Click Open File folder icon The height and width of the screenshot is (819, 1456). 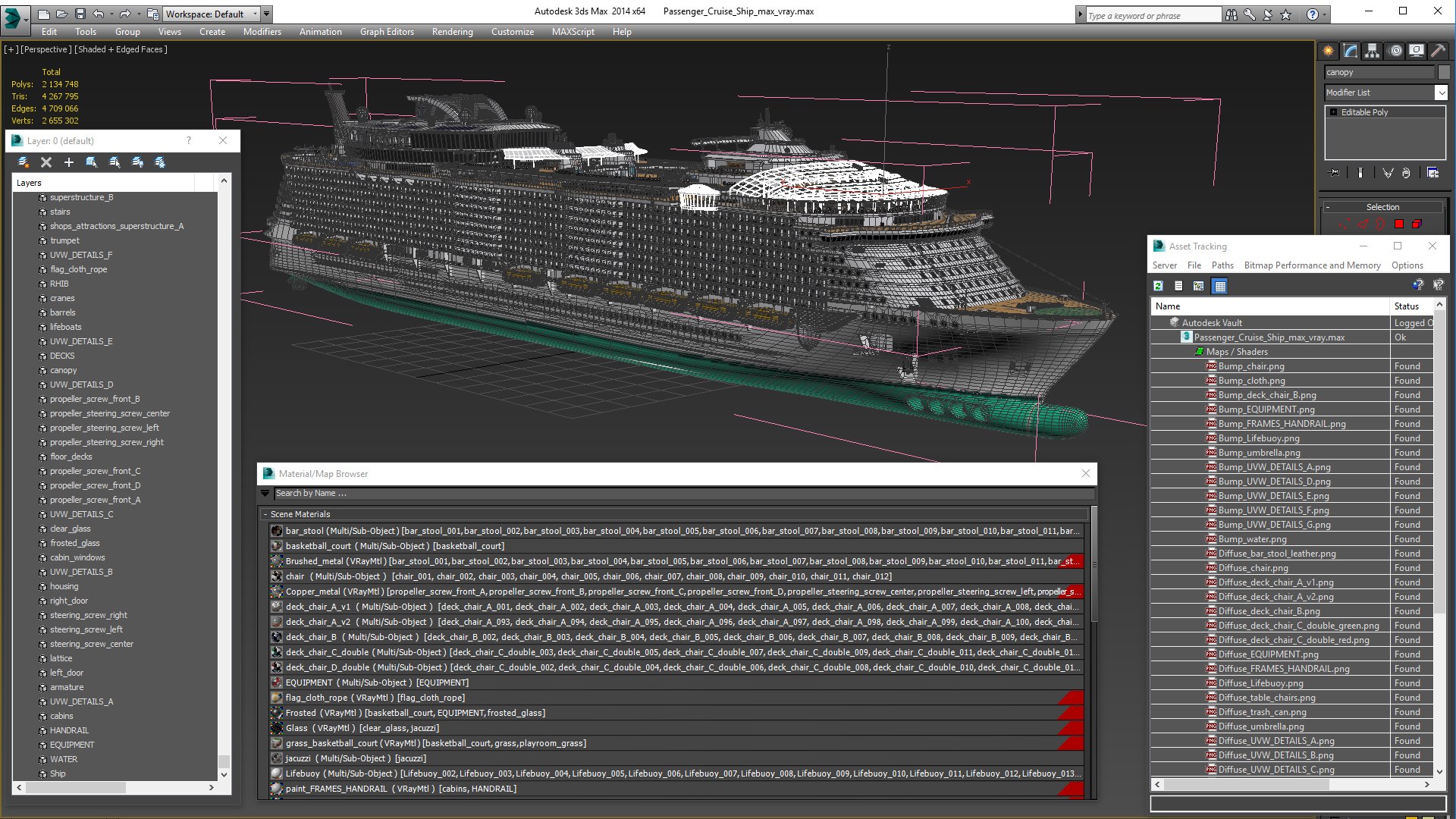(61, 14)
